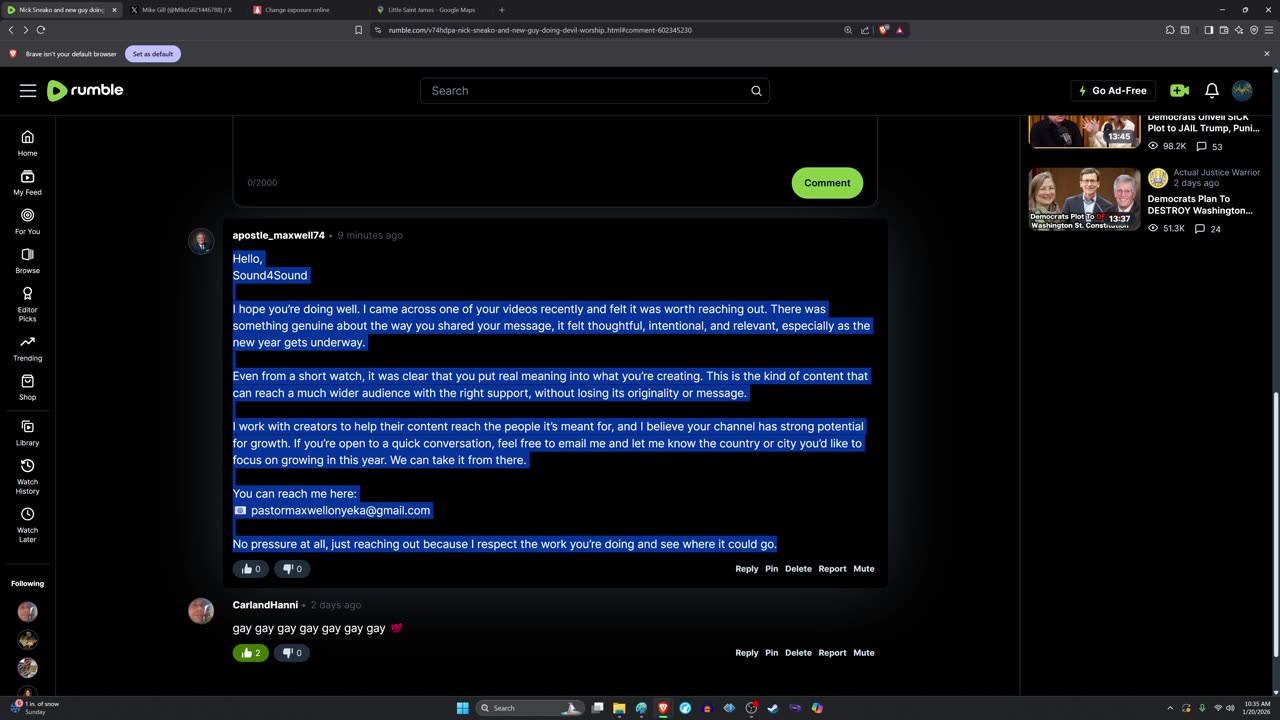Switch to Mike Gill X tab
Image resolution: width=1280 pixels, height=720 pixels.
pyautogui.click(x=186, y=10)
